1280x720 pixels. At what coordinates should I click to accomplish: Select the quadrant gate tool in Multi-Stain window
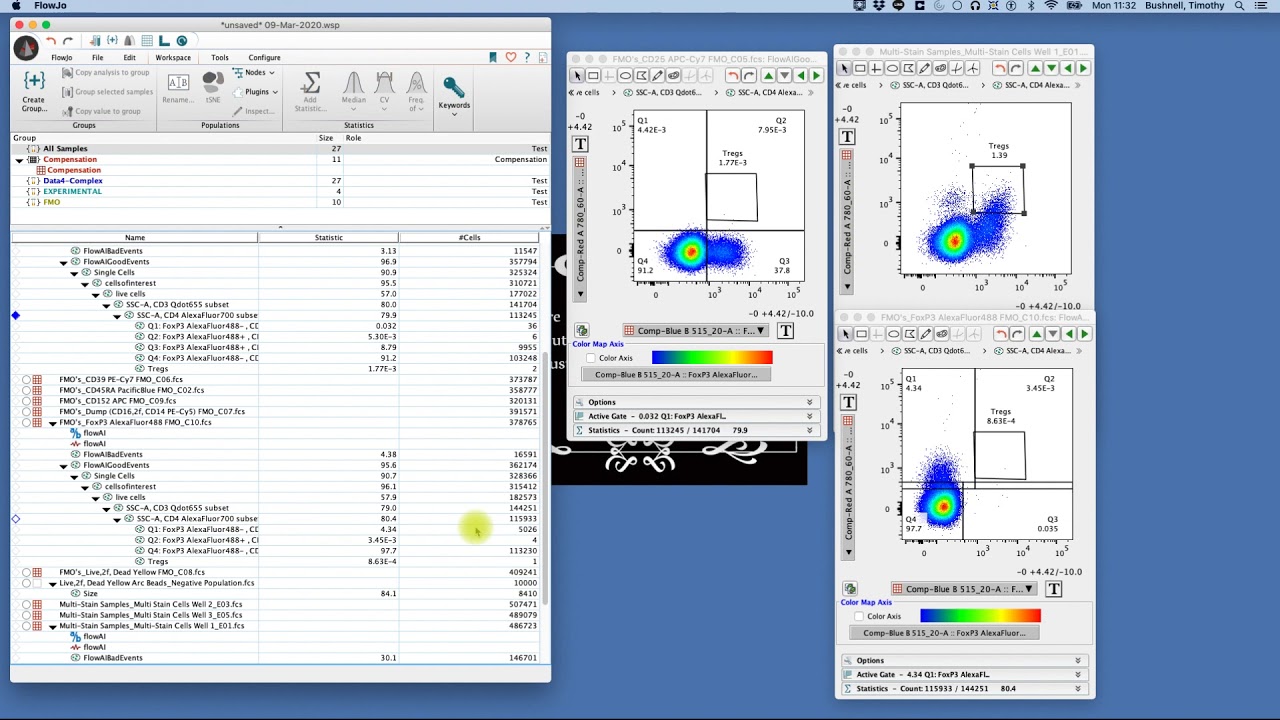[x=876, y=68]
